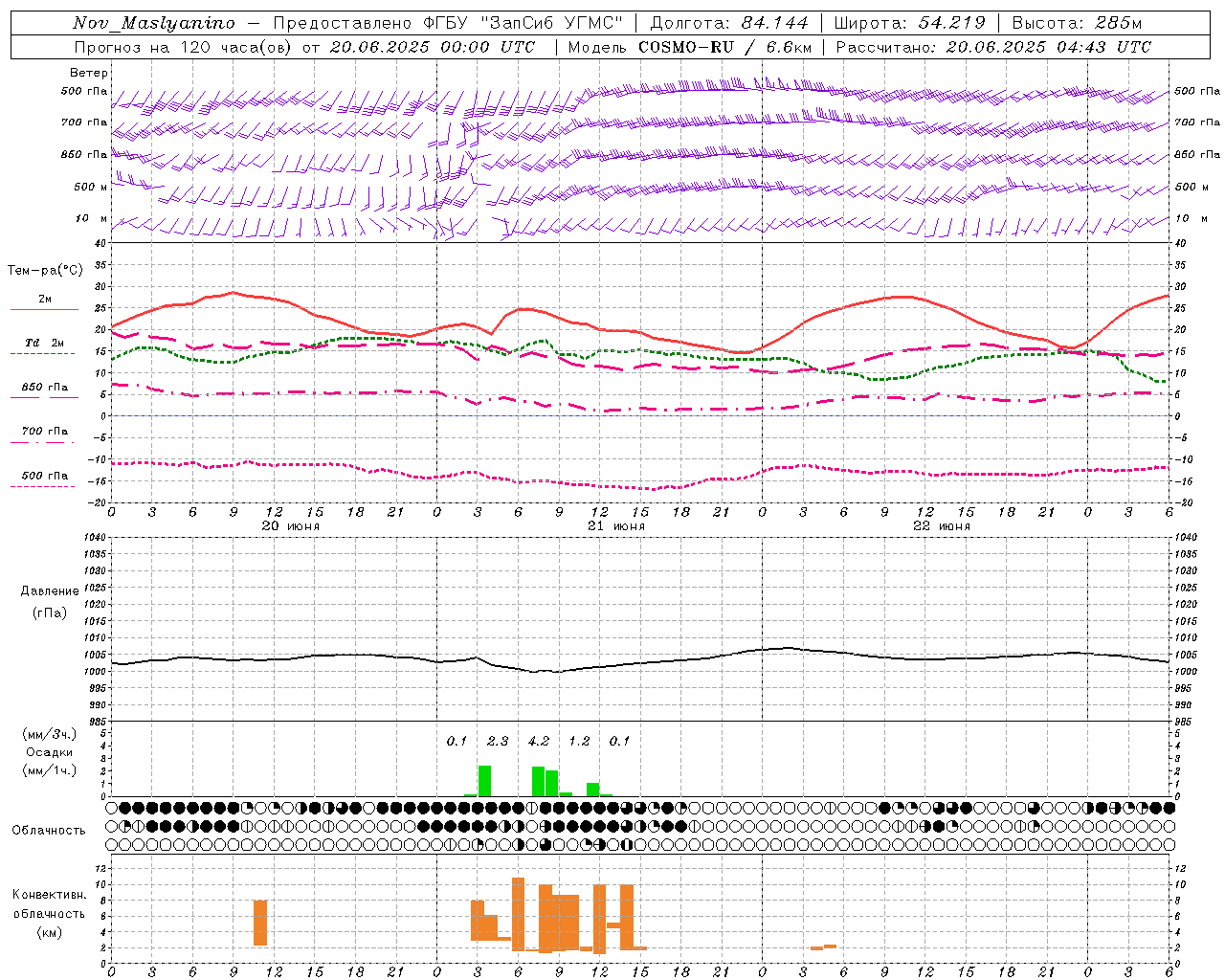Click the Высота: 285м value

click(1077, 23)
